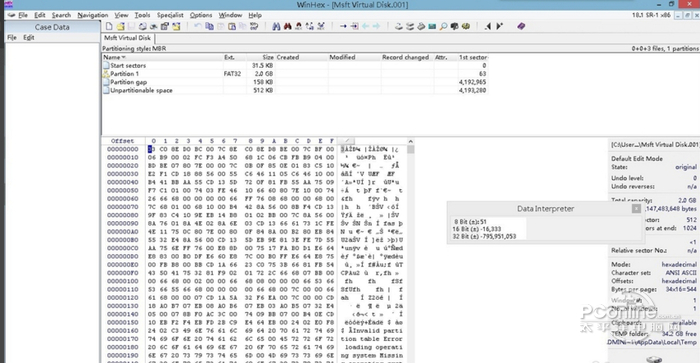Click the ANSI ASCII Character set value
This screenshot has width=700, height=363.
(681, 273)
